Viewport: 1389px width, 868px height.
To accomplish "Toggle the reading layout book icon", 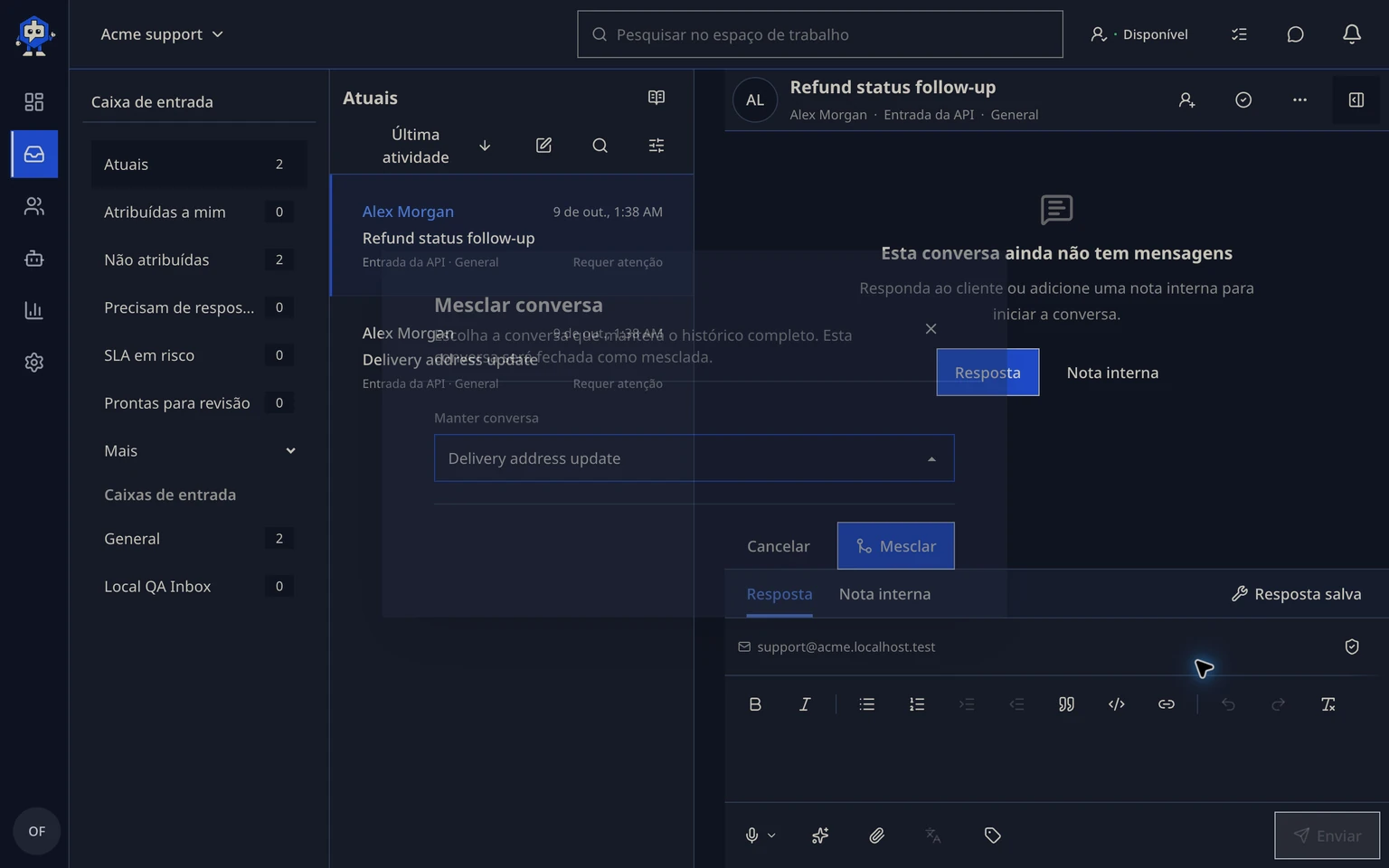I will [657, 98].
